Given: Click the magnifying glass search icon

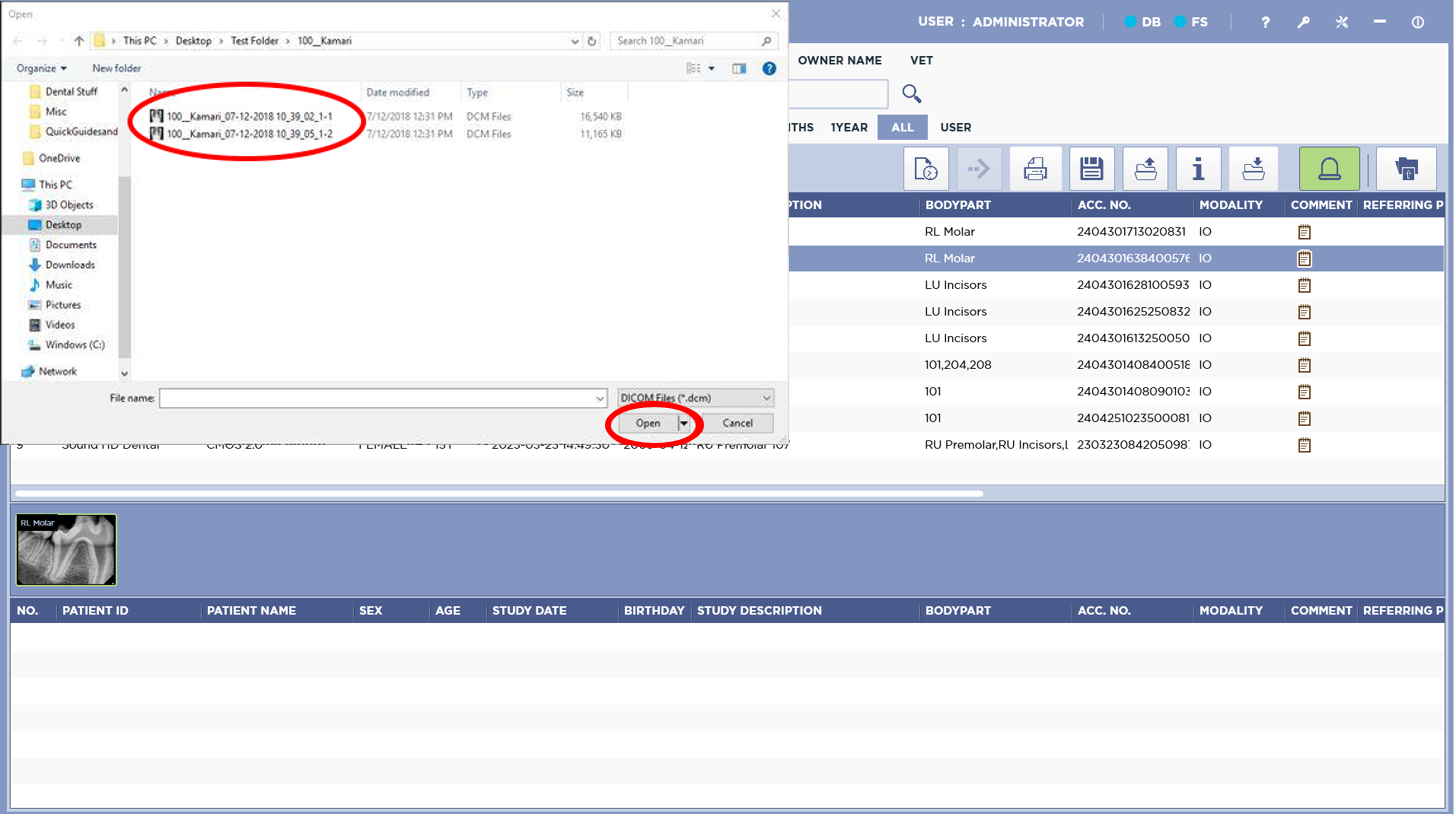Looking at the screenshot, I should tap(911, 94).
